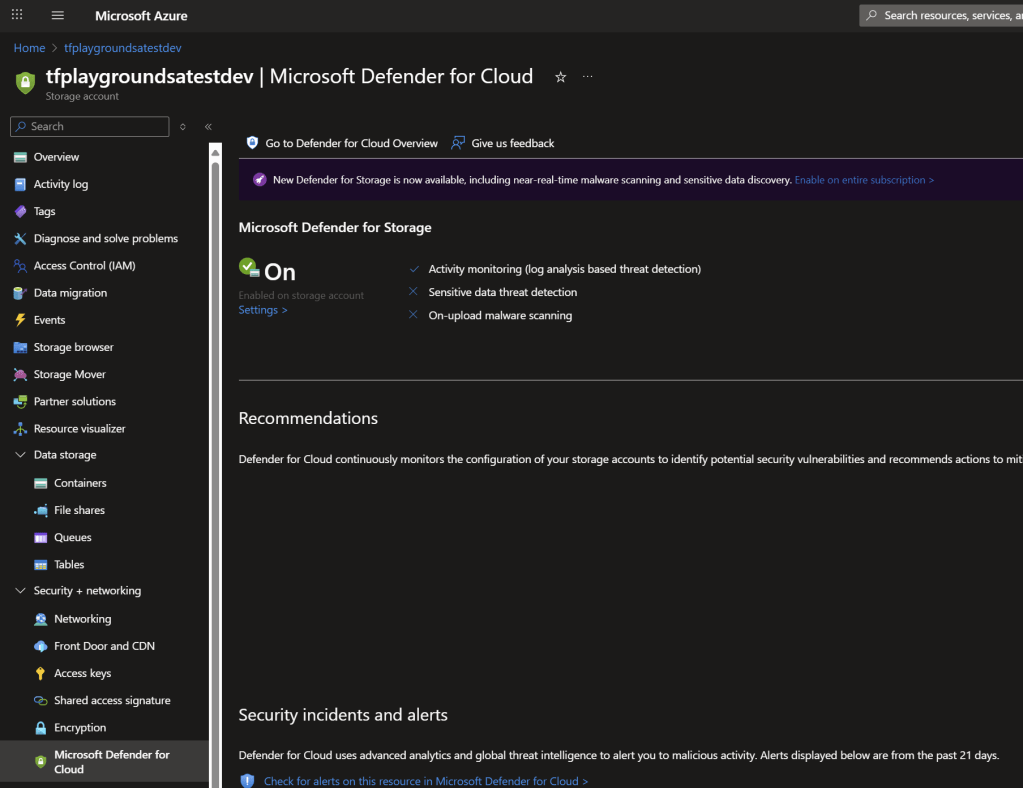This screenshot has height=788, width=1023.
Task: Open Access Control (IAM) in sidebar
Action: pyautogui.click(x=84, y=266)
